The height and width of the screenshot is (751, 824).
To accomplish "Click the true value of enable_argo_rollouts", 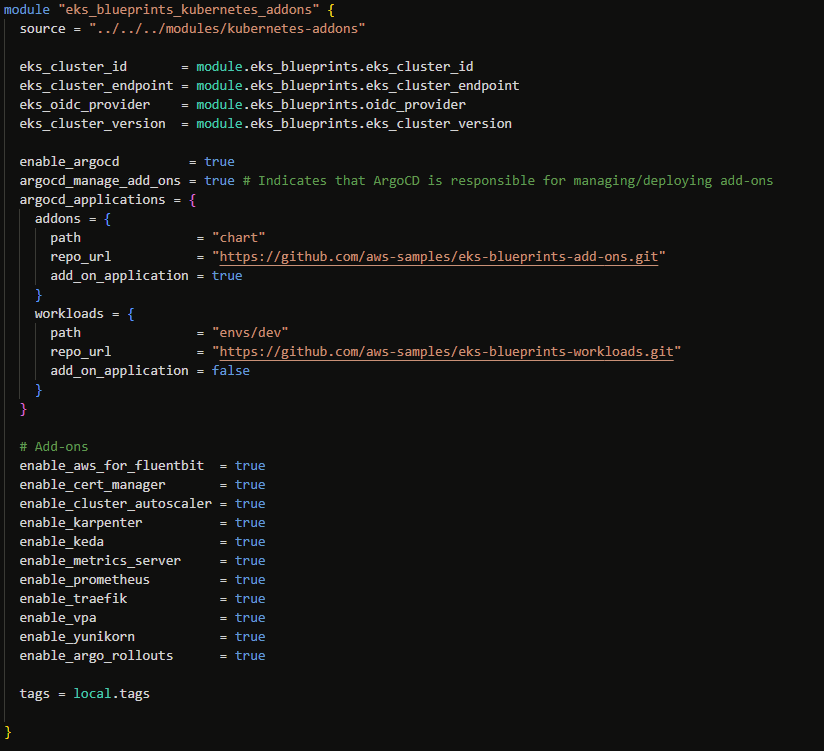I will point(250,655).
